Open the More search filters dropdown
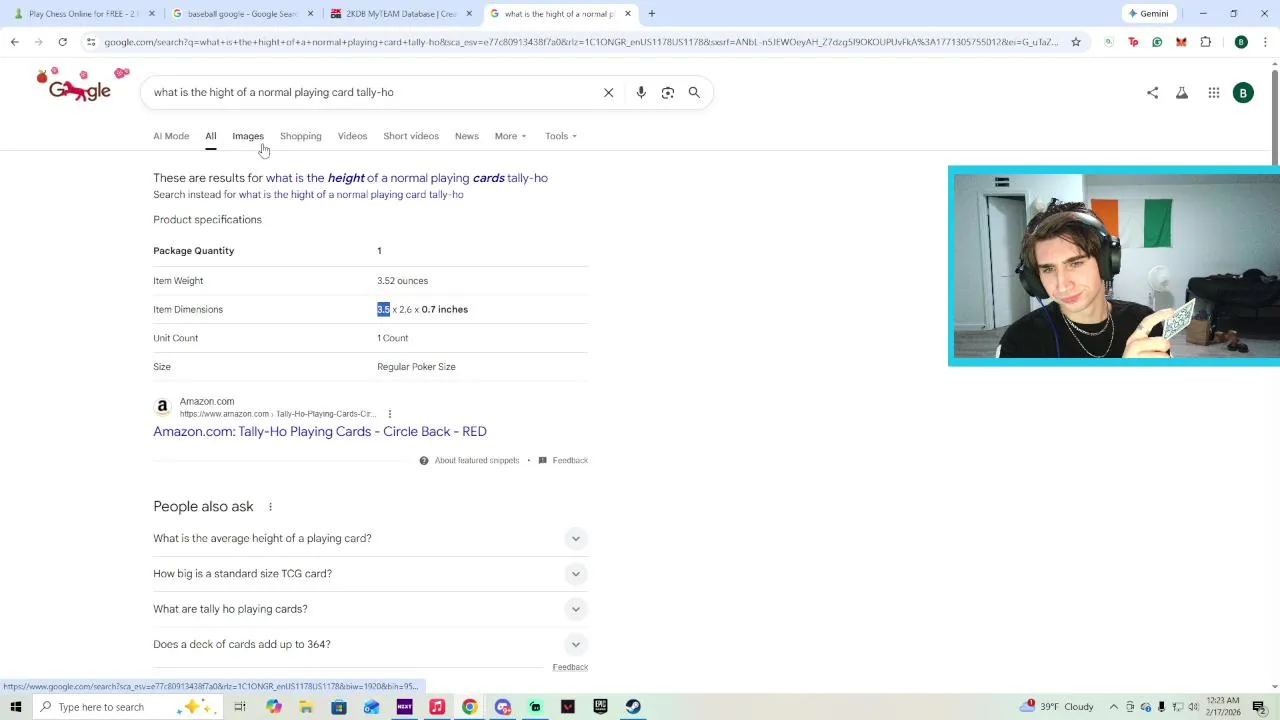Screen dimensions: 1280x720 click(x=510, y=136)
